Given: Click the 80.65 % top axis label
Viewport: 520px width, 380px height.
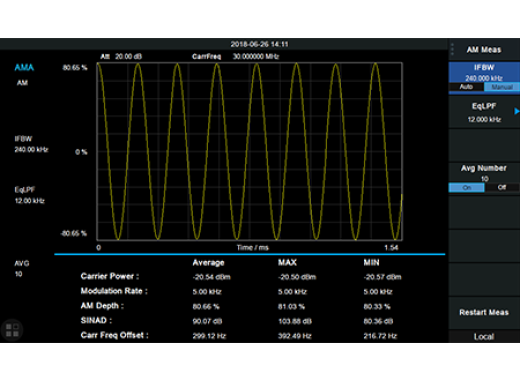Looking at the screenshot, I should [75, 68].
